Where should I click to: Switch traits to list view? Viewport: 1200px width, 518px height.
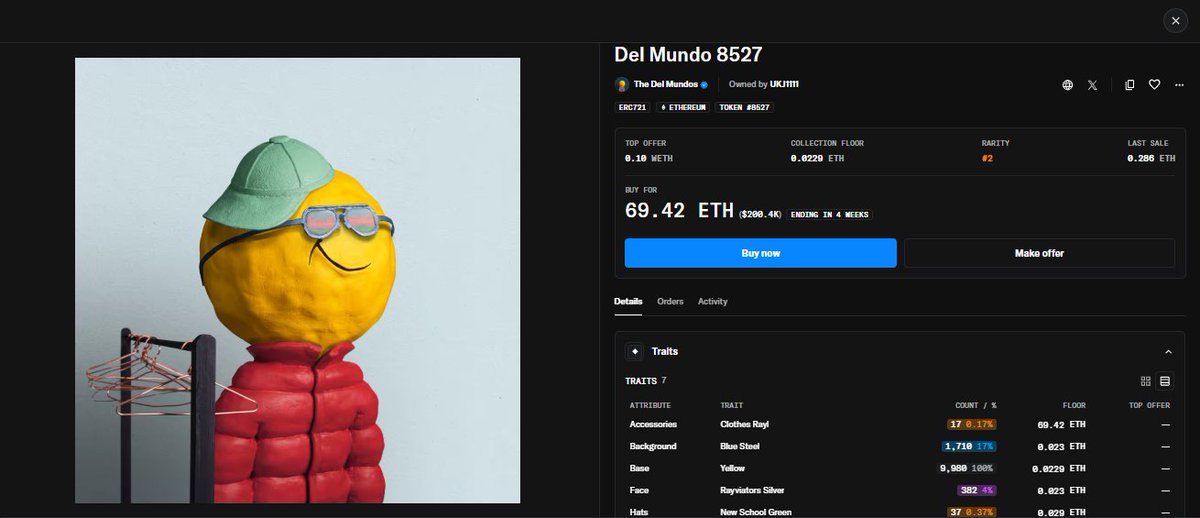(1165, 381)
